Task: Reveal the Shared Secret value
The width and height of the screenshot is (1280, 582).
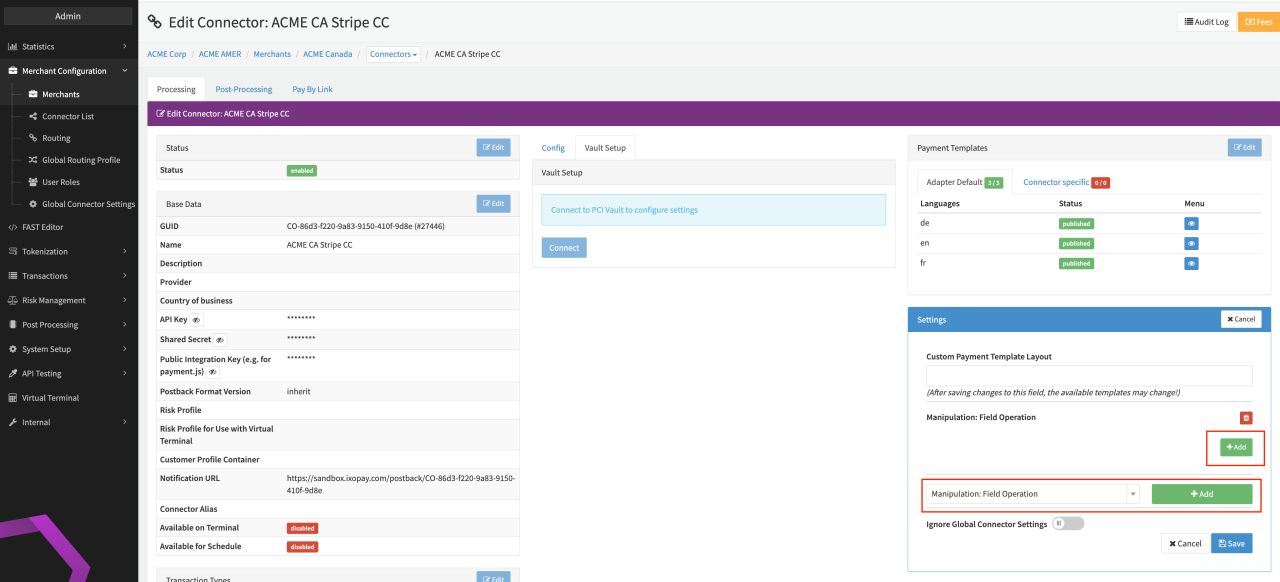Action: tap(220, 340)
